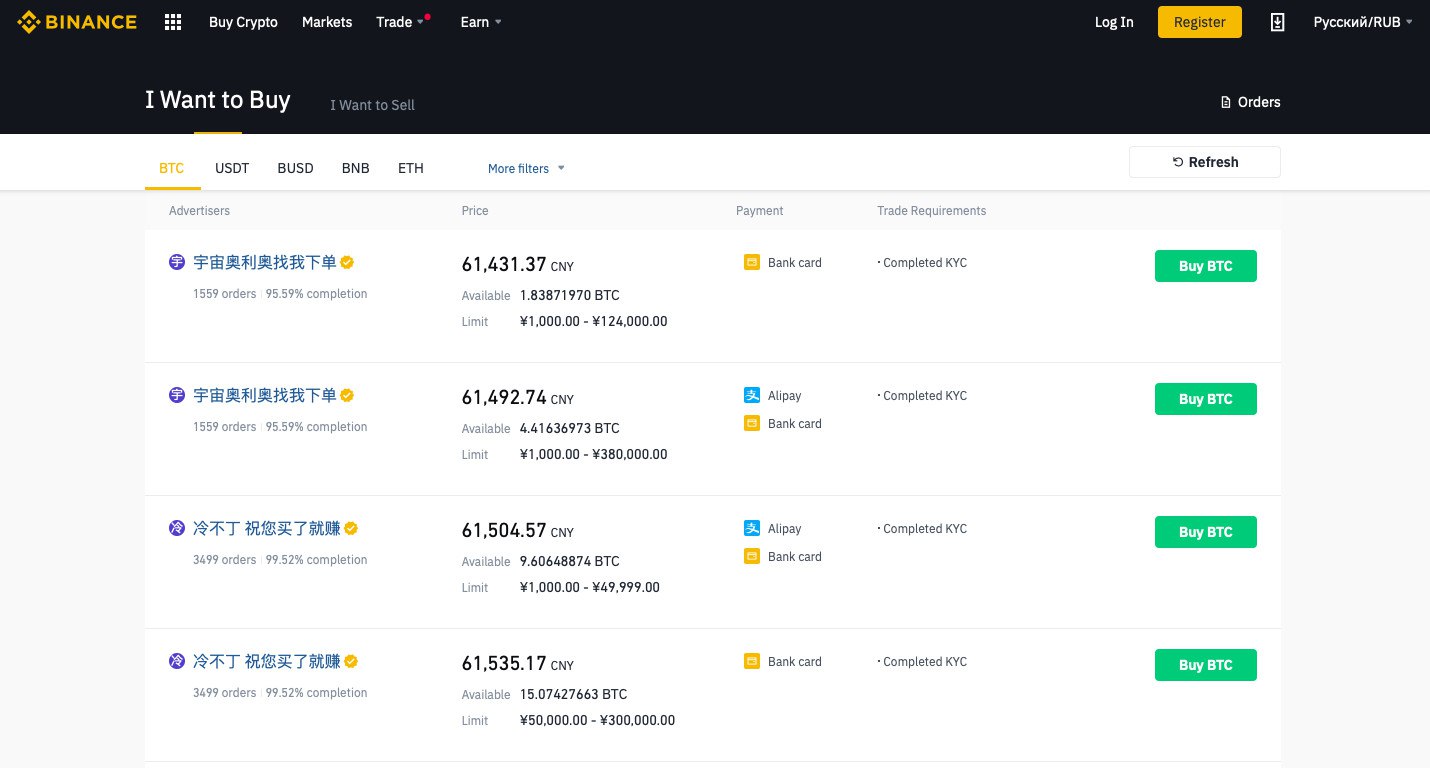Open advertiser 宇宙奥利奥找我下单 in the 61,431.37 row

point(265,262)
